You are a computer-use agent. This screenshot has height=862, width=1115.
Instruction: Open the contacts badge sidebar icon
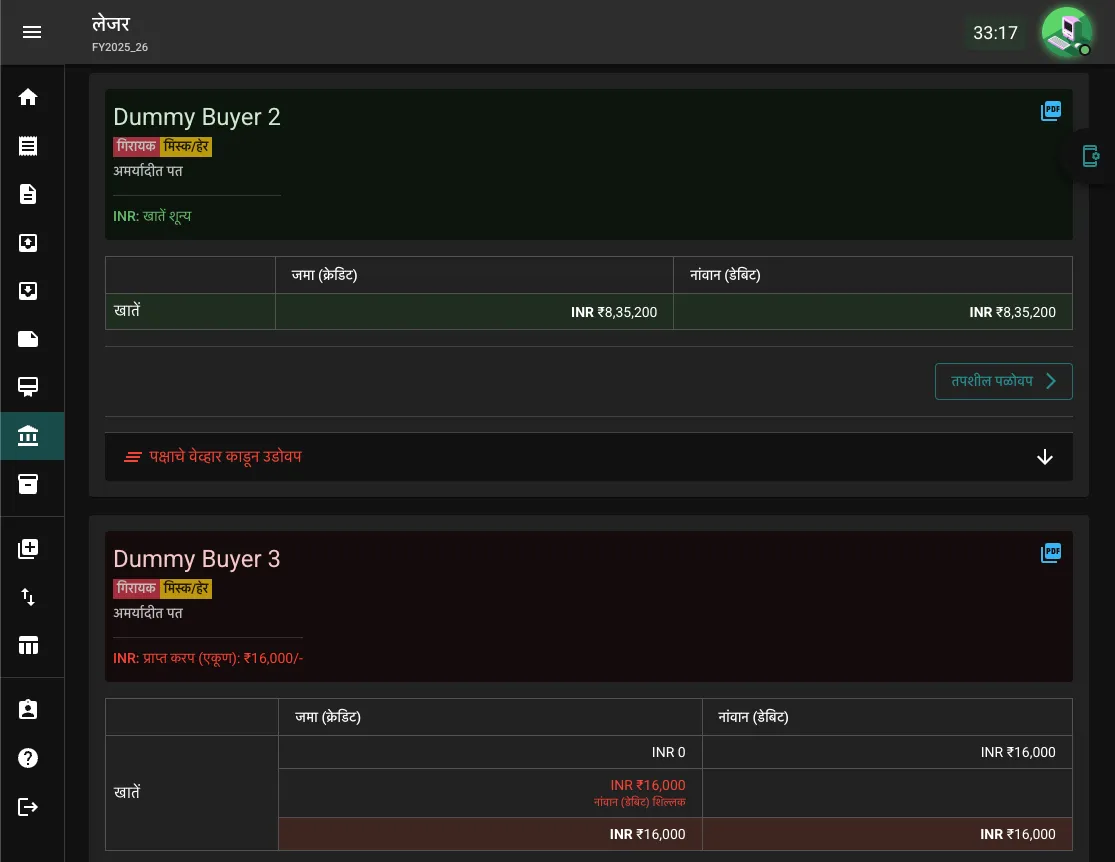coord(28,709)
